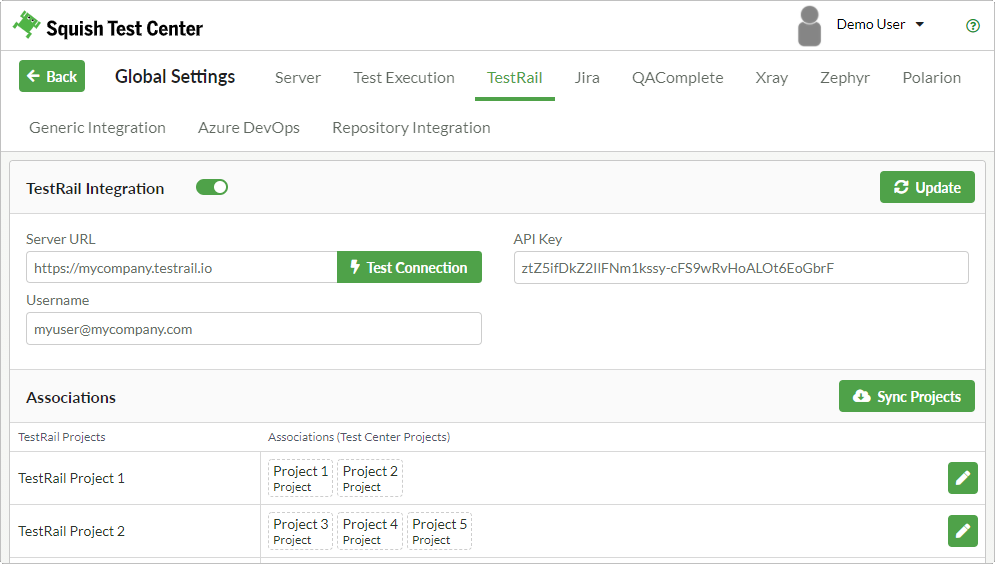Click the Server URL input field

click(x=182, y=268)
